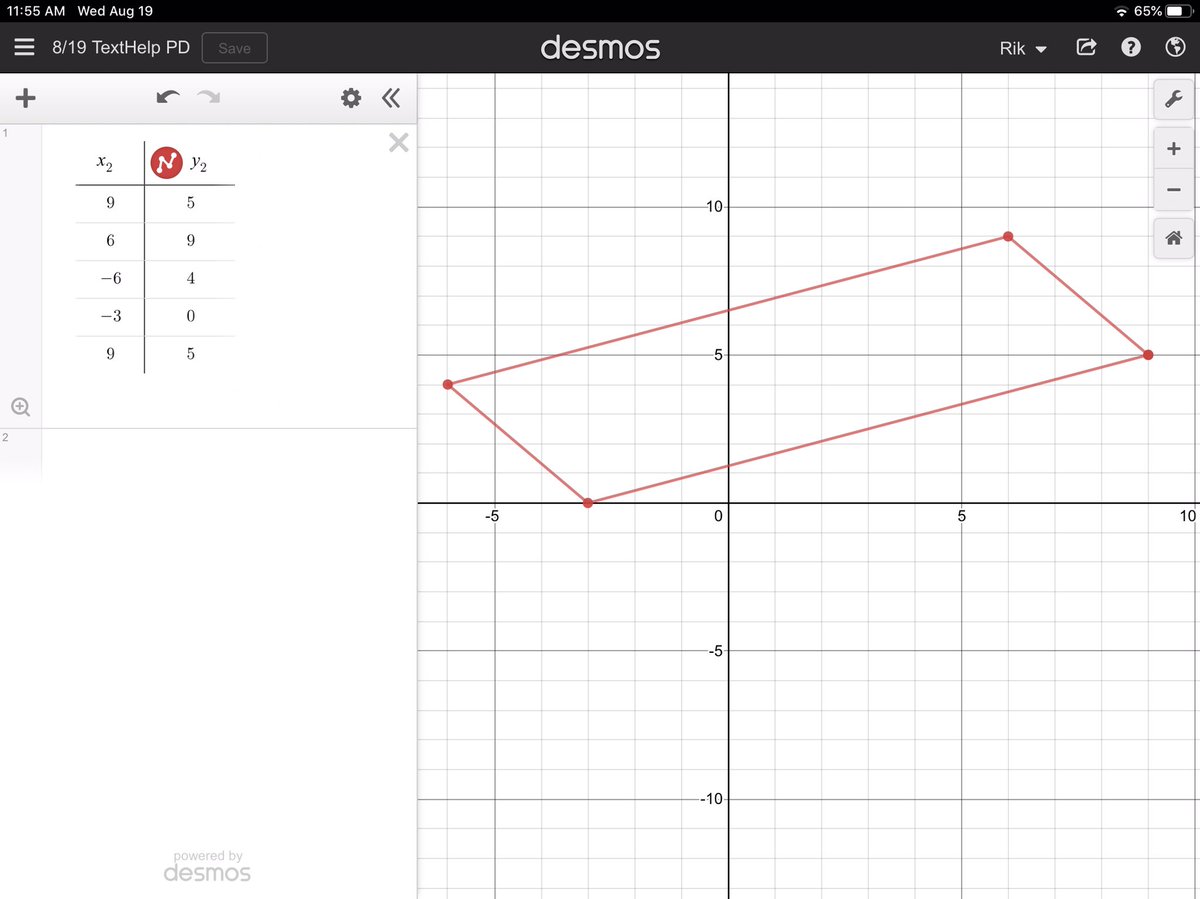Open the Rik account dropdown
Viewport: 1200px width, 899px height.
click(x=1022, y=48)
